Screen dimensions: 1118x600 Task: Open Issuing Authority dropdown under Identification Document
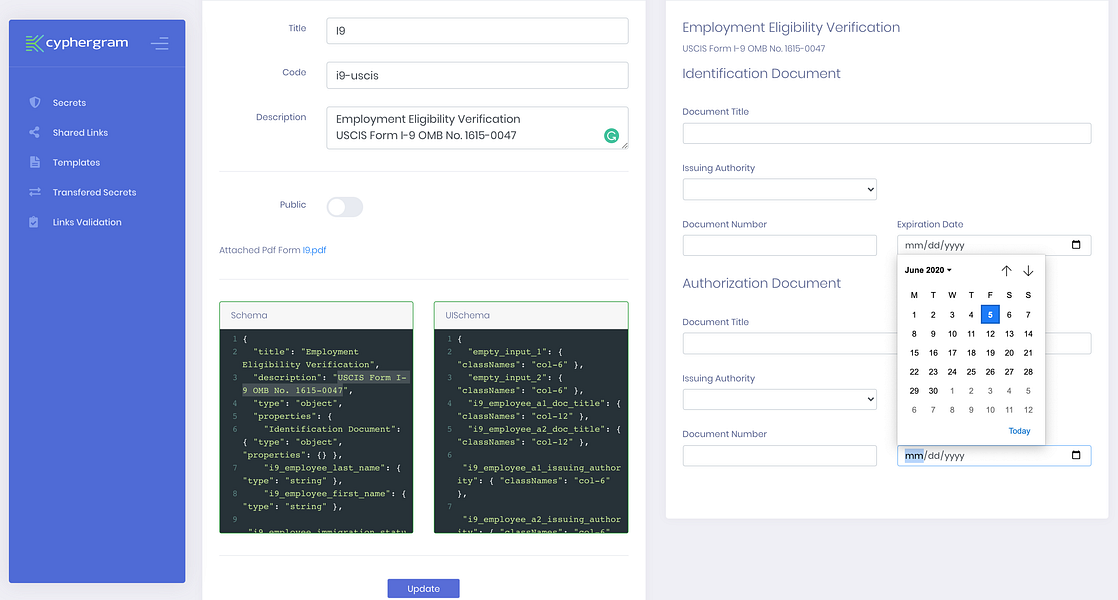779,190
